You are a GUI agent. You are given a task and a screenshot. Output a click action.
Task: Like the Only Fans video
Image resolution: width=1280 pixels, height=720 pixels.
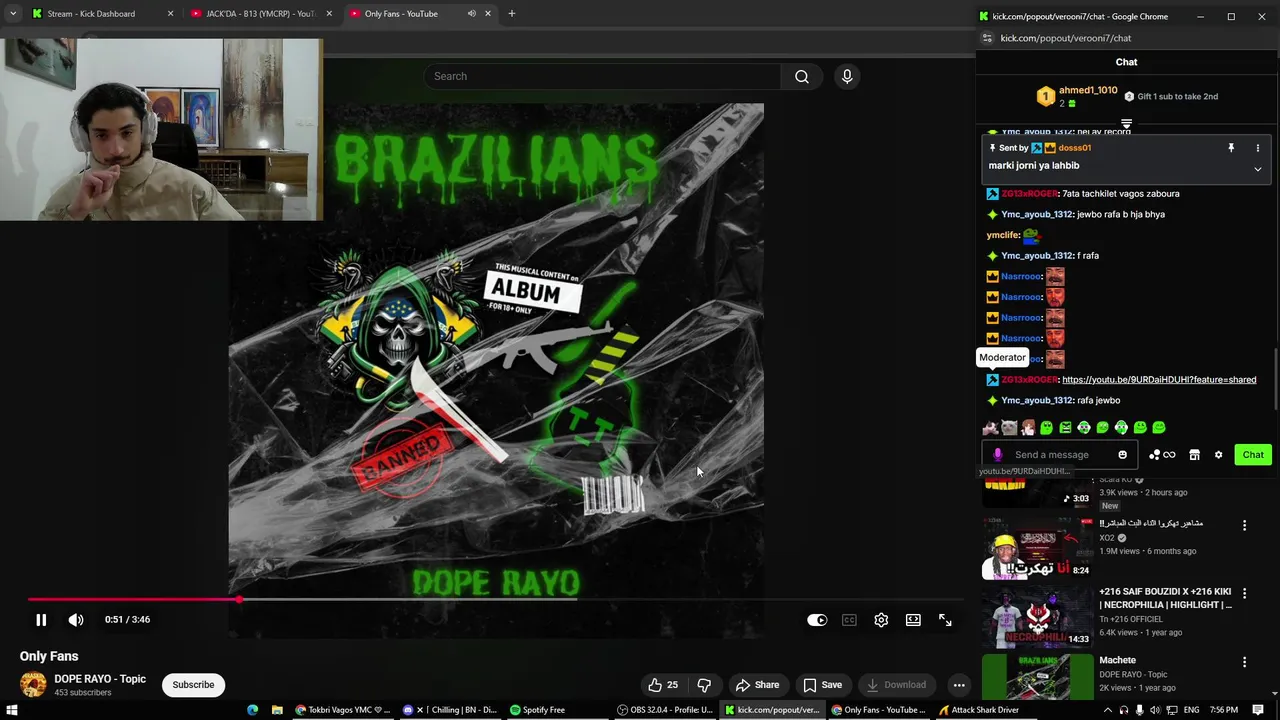coord(663,685)
